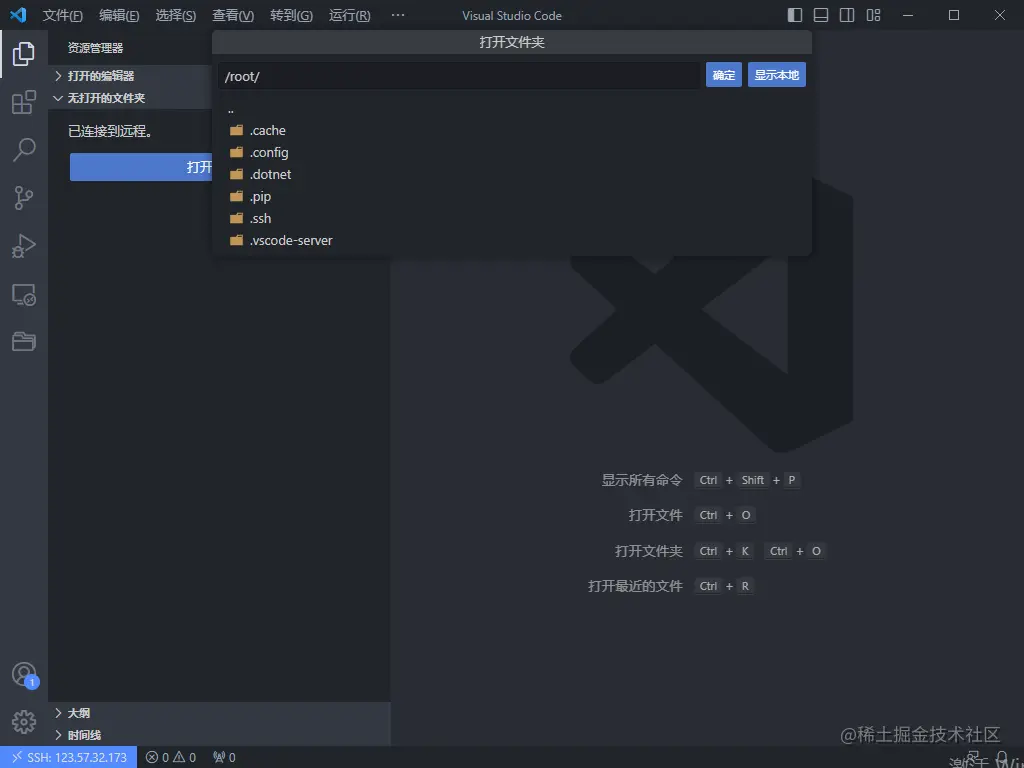1024x768 pixels.
Task: Open the forwarded ports status item
Action: (x=224, y=758)
